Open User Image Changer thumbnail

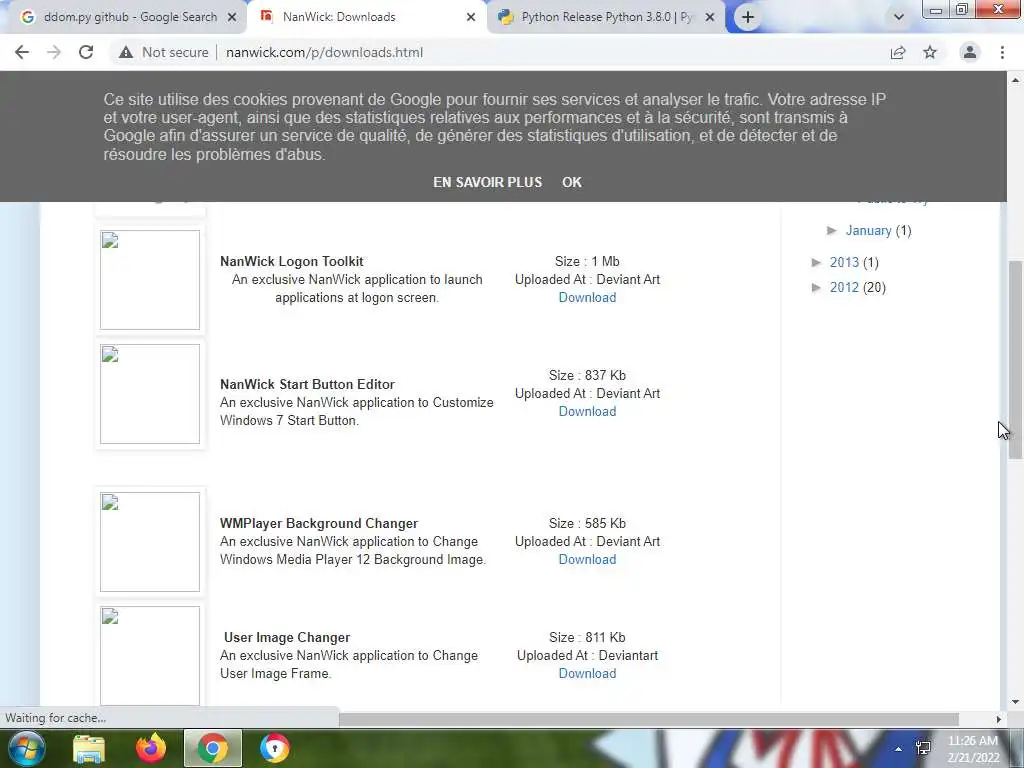pyautogui.click(x=150, y=656)
